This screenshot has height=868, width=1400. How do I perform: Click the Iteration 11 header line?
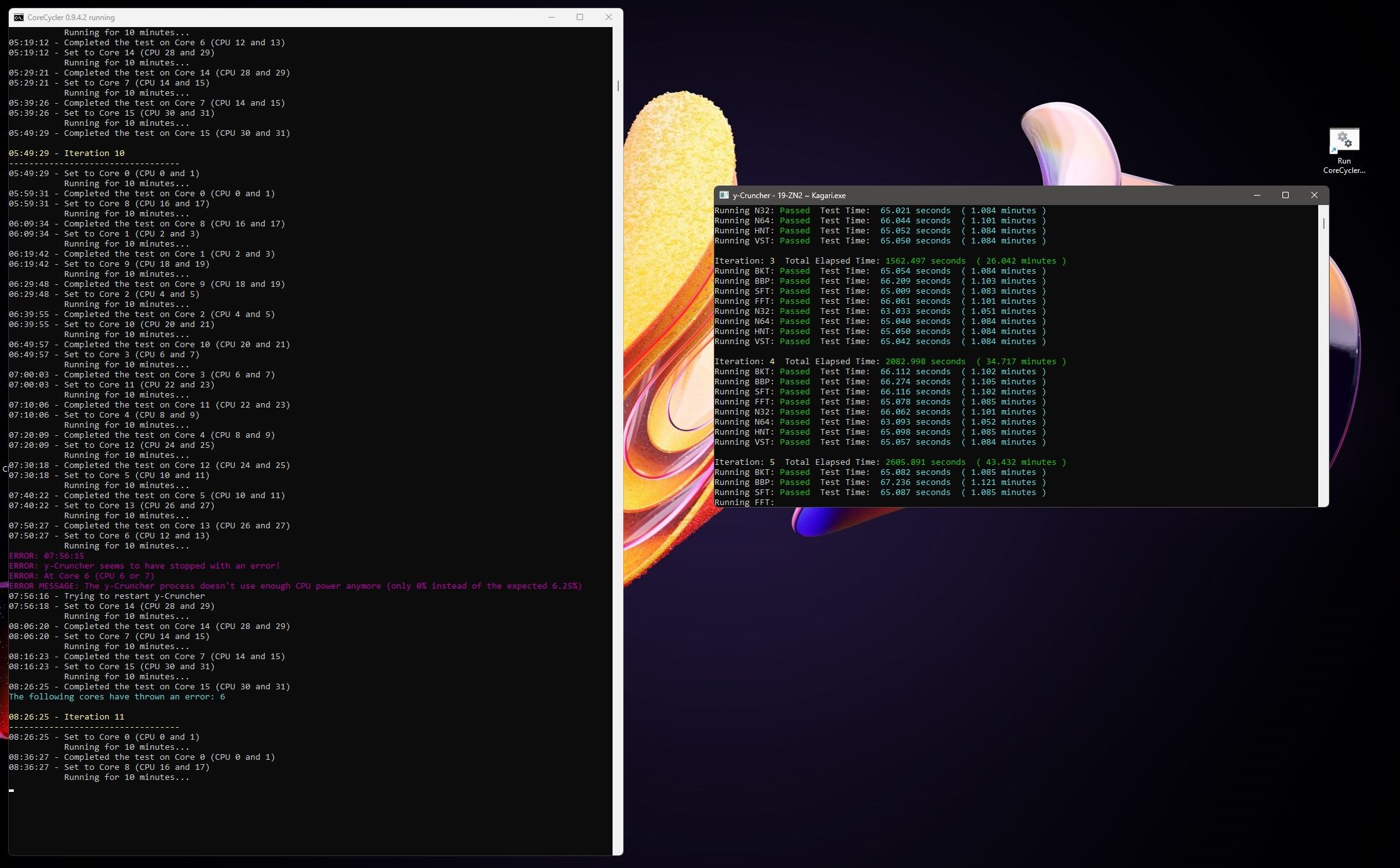point(67,717)
